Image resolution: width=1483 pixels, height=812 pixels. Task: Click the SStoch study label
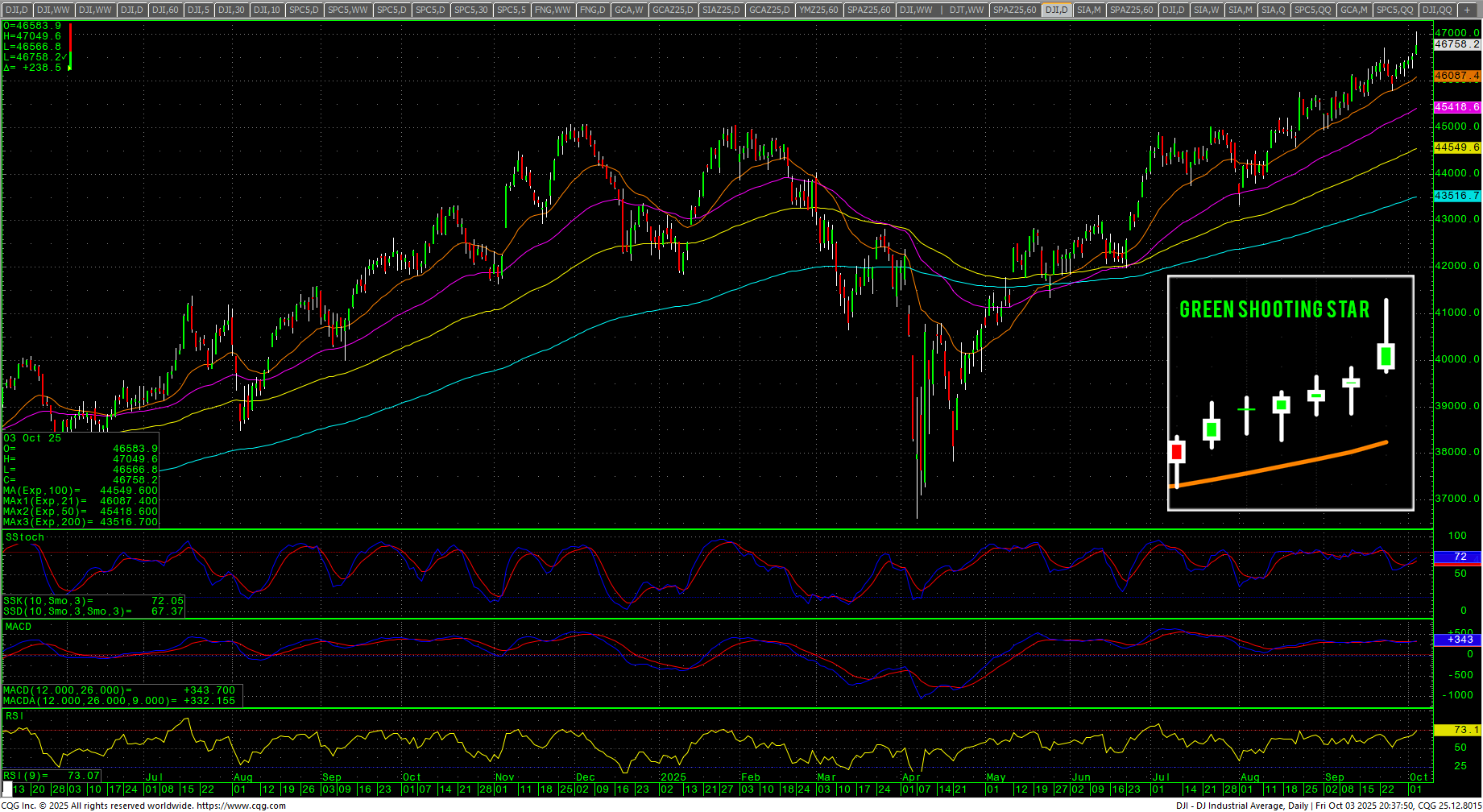[25, 537]
